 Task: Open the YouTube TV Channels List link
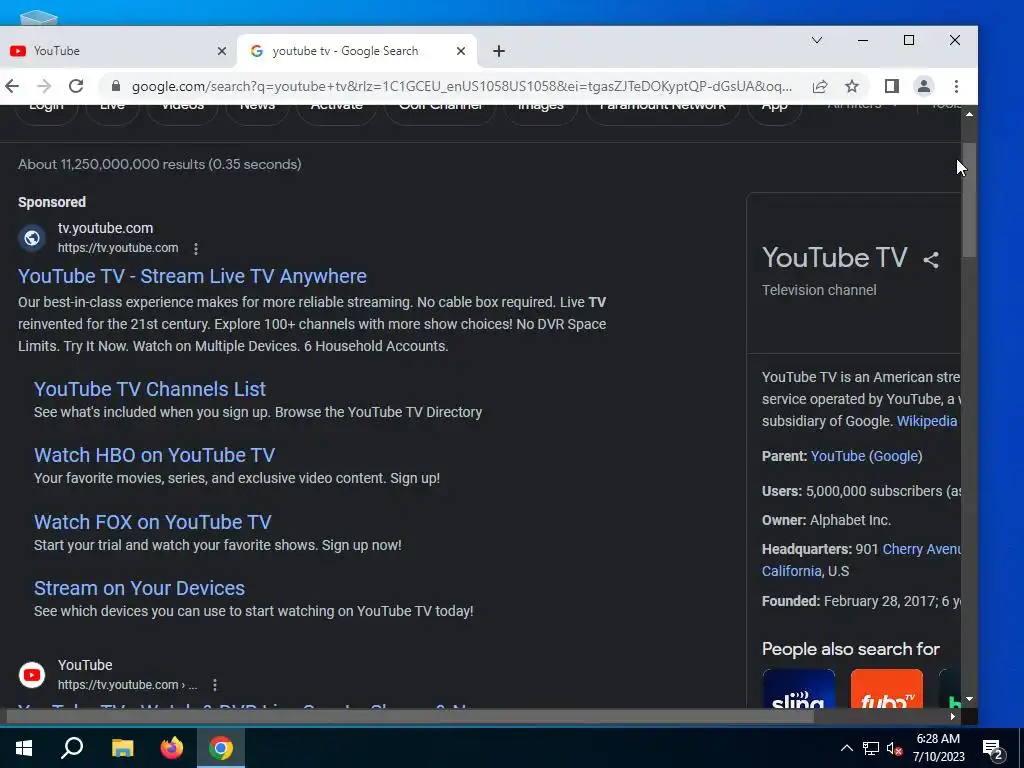(x=150, y=389)
